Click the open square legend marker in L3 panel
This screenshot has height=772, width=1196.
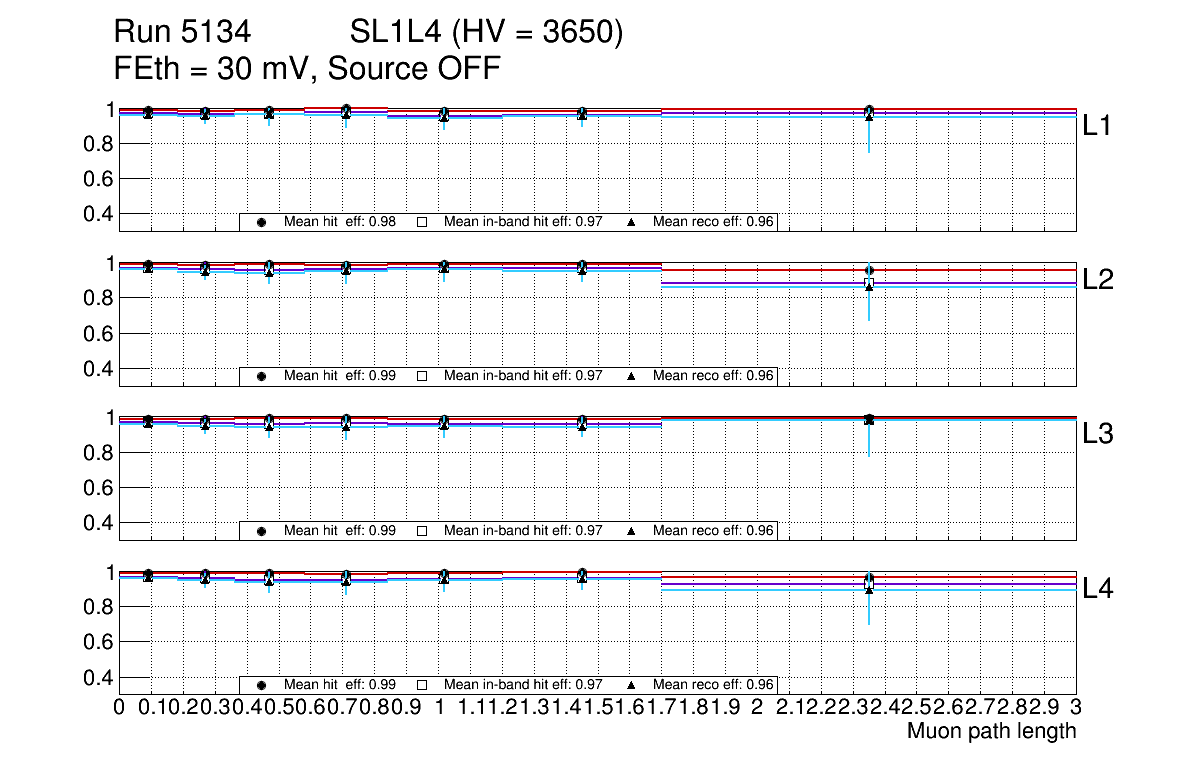[422, 531]
